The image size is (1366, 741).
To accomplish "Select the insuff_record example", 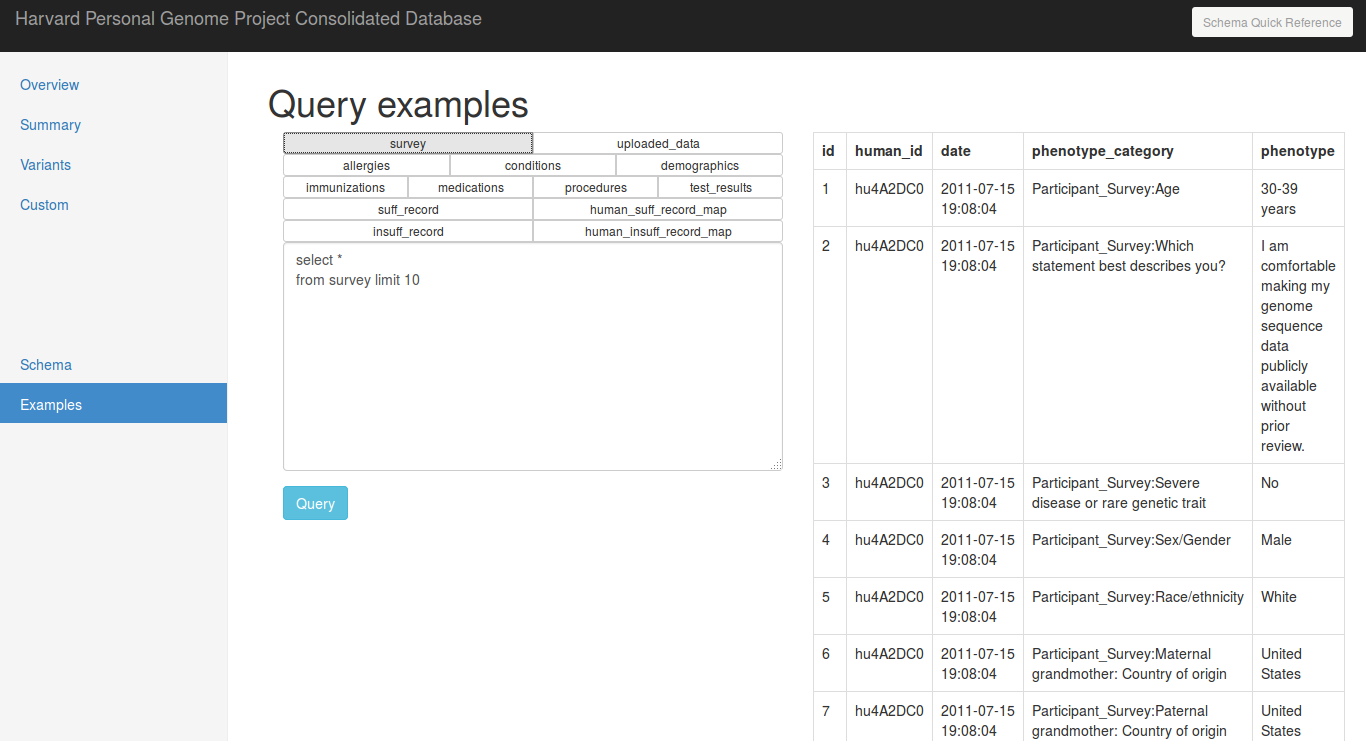I will point(408,232).
